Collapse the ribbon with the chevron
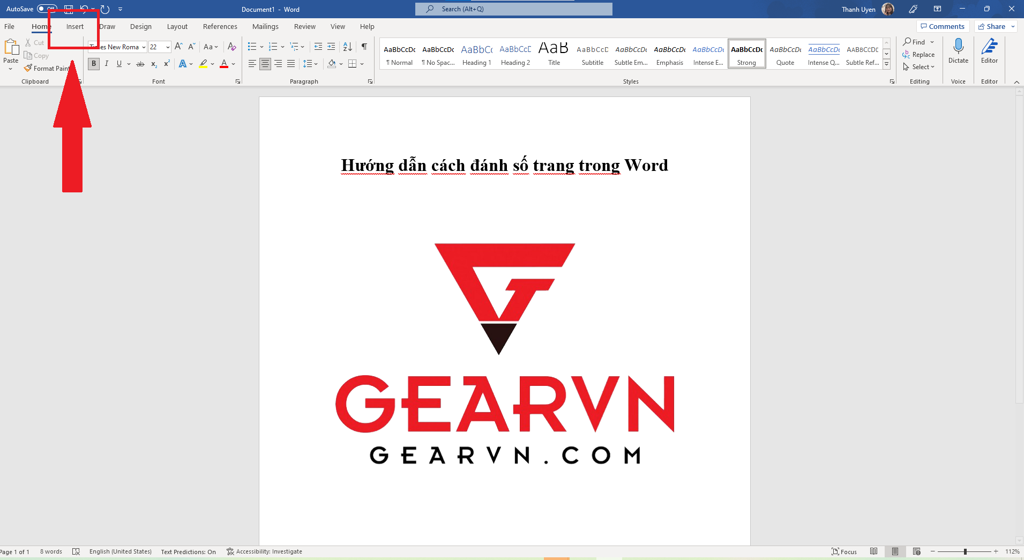This screenshot has width=1024, height=560. pos(1016,82)
